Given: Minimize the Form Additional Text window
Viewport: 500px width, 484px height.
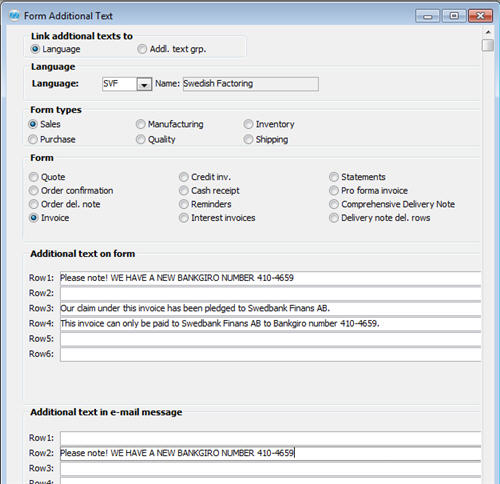Looking at the screenshot, I should pos(428,16).
